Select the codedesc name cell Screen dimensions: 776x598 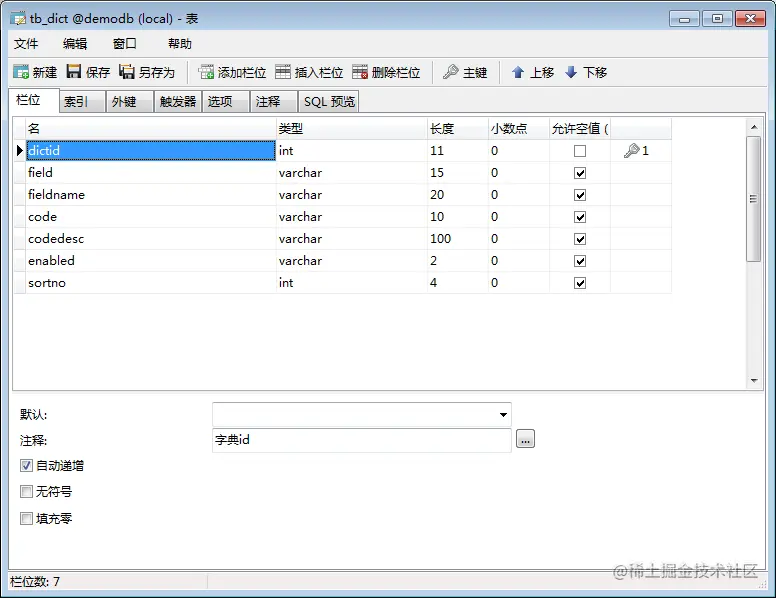click(151, 239)
